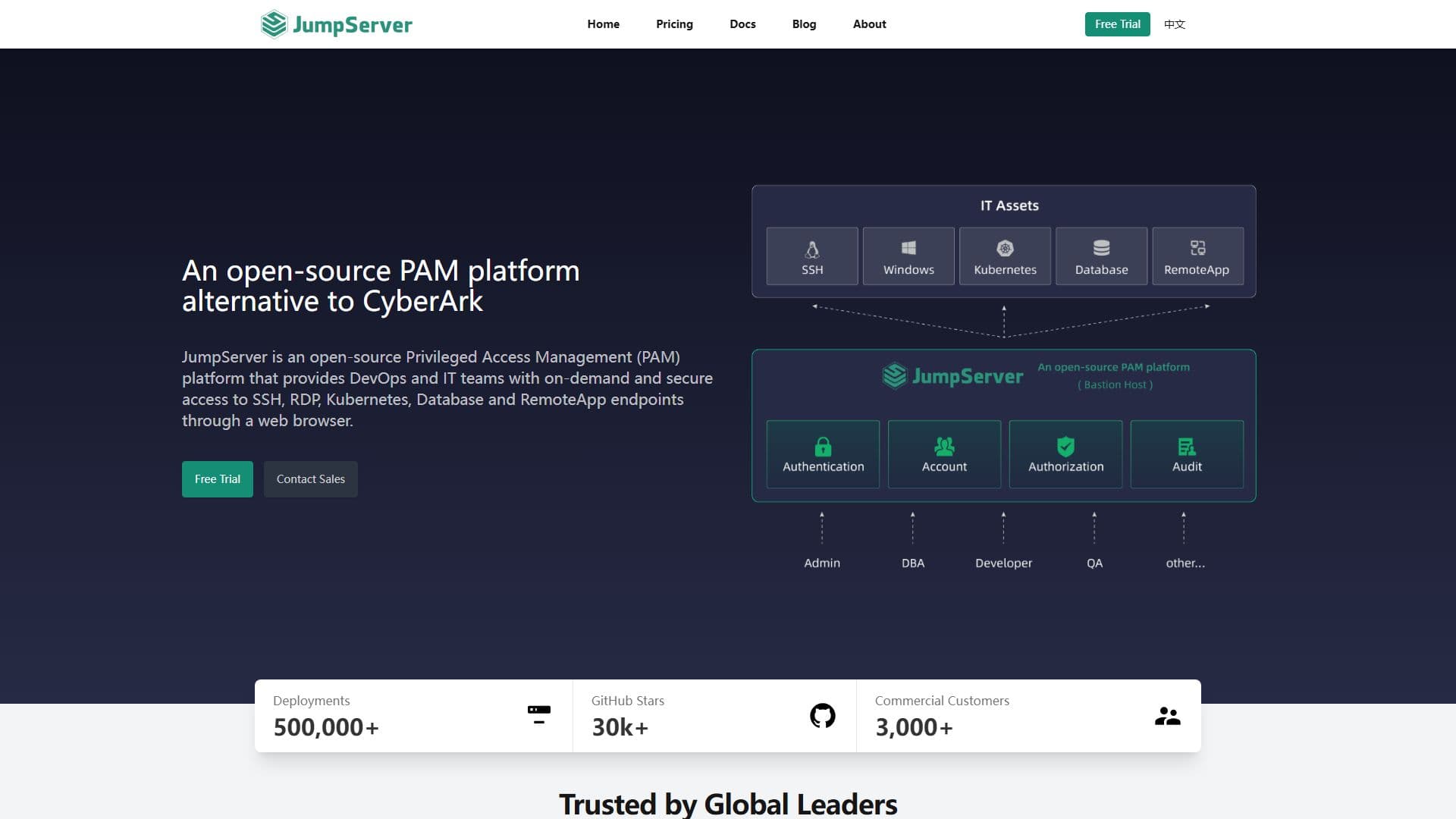Click the Contact Sales button
1456x819 pixels.
pyautogui.click(x=311, y=479)
